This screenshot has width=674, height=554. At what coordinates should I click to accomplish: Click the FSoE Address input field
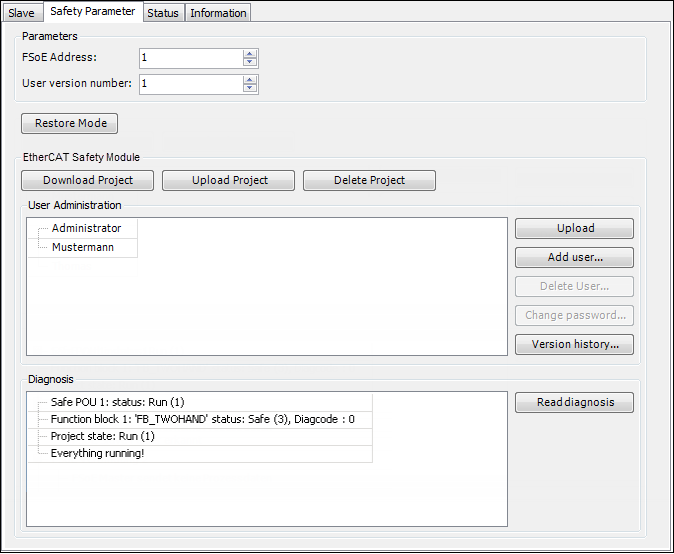[190, 58]
